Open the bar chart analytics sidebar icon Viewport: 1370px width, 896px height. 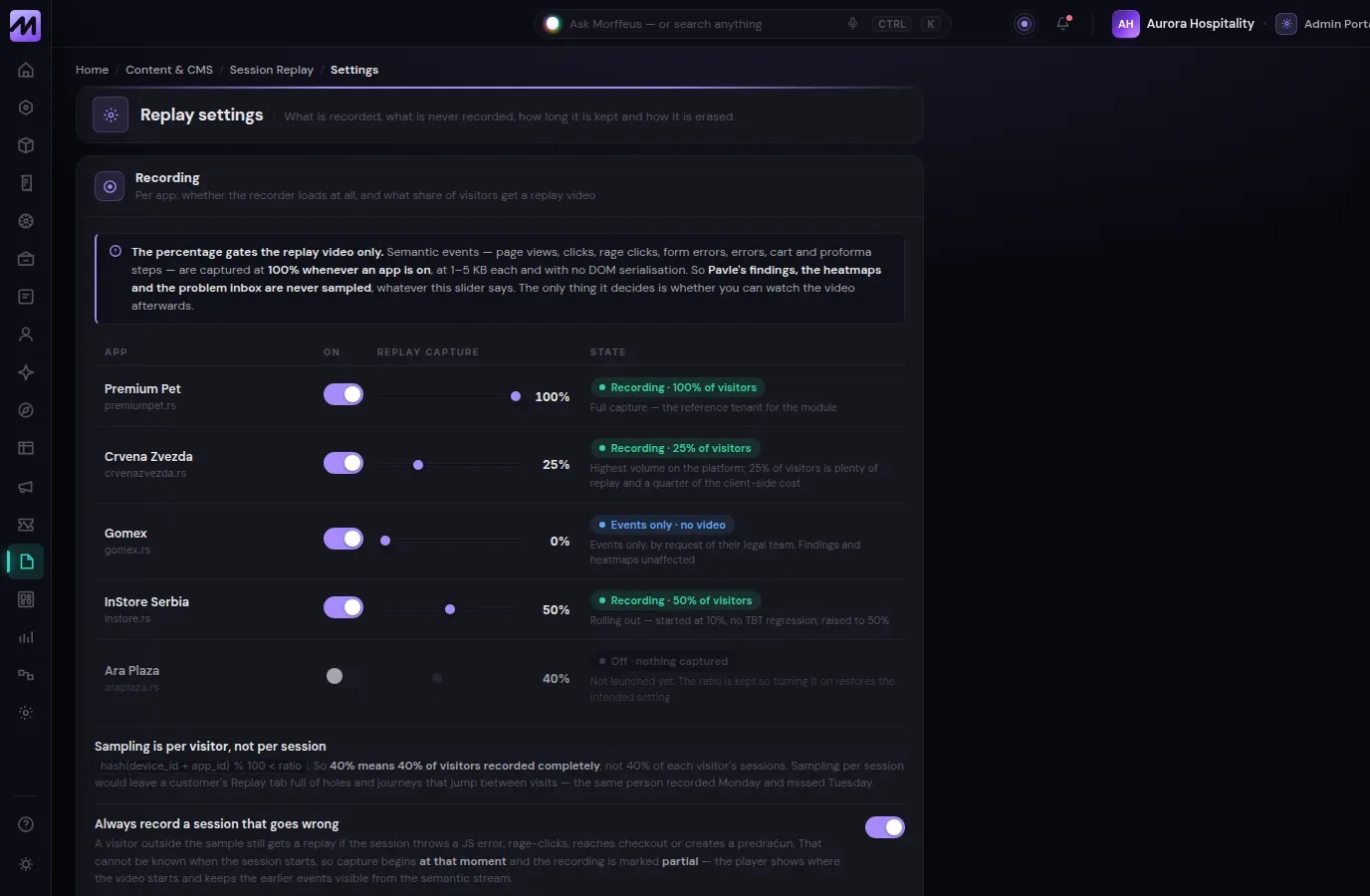tap(26, 637)
